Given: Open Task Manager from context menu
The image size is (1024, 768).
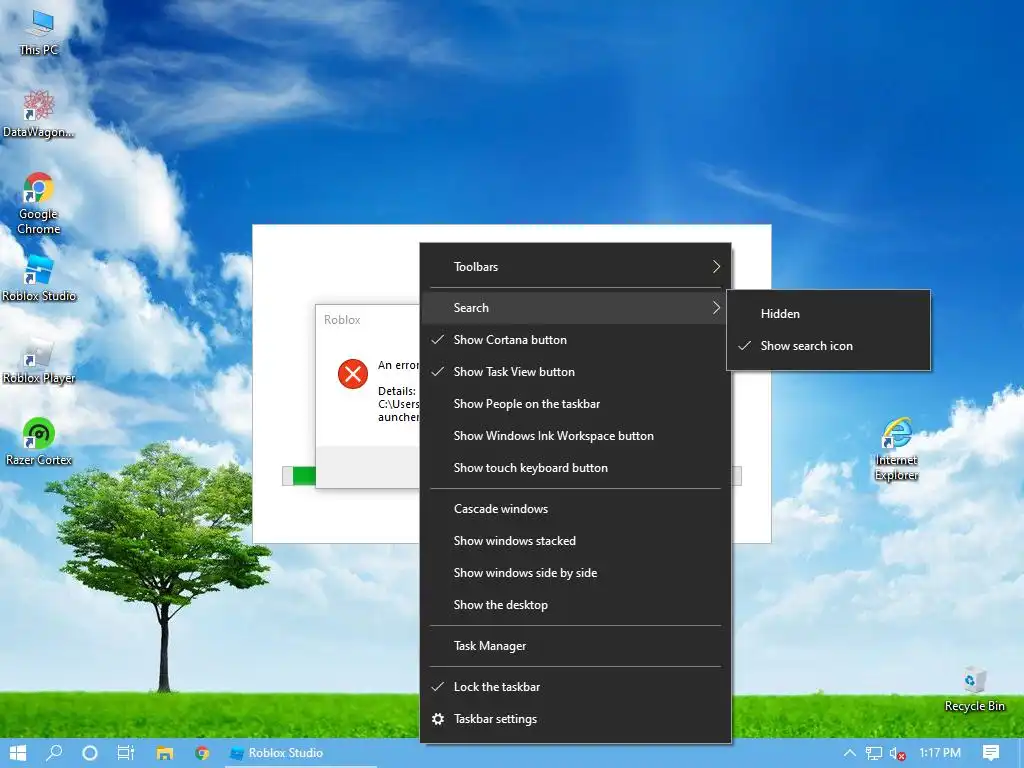Looking at the screenshot, I should coord(575,646).
